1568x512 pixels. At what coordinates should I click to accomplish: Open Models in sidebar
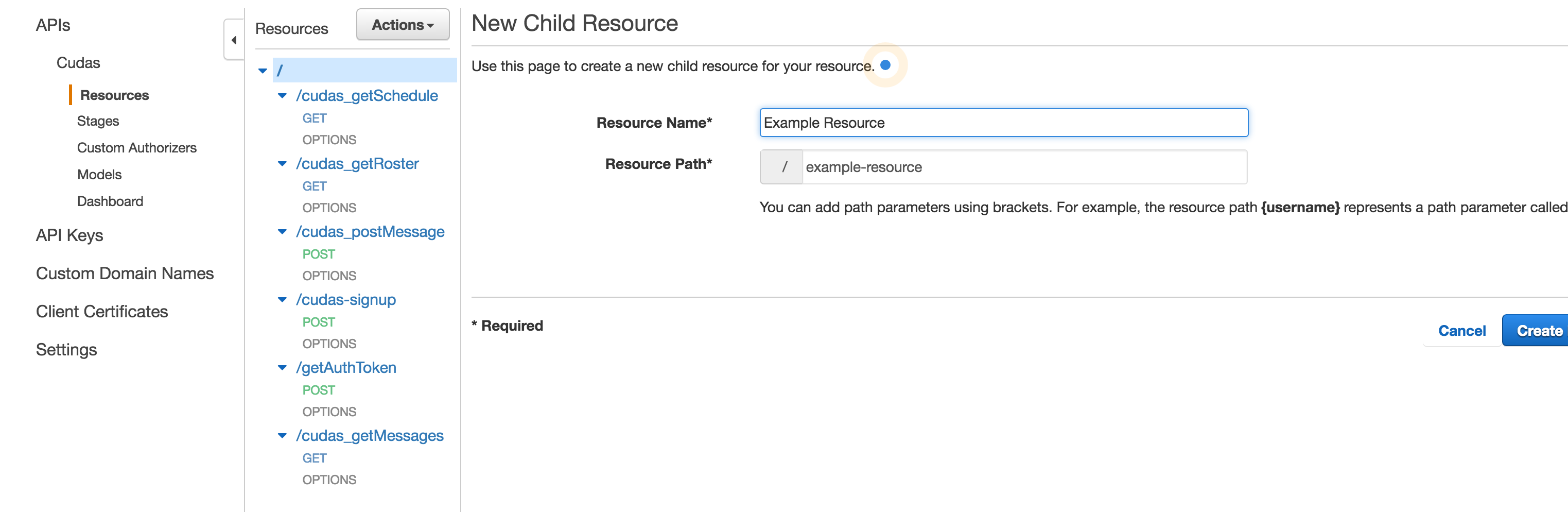click(x=99, y=175)
